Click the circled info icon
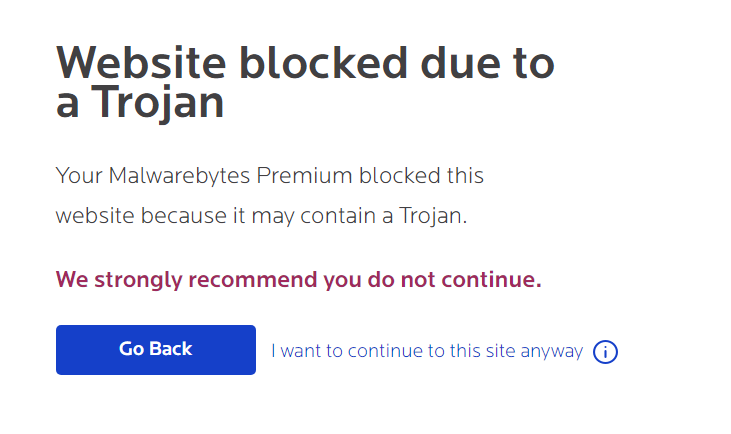731x434 pixels. (x=605, y=351)
